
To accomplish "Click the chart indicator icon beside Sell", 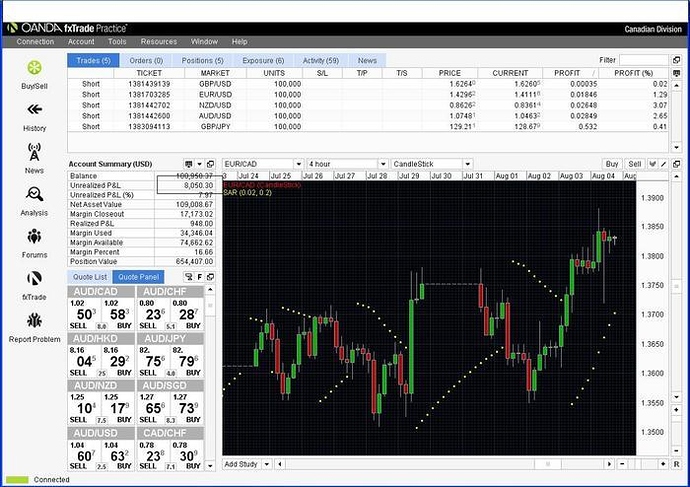I will [653, 164].
